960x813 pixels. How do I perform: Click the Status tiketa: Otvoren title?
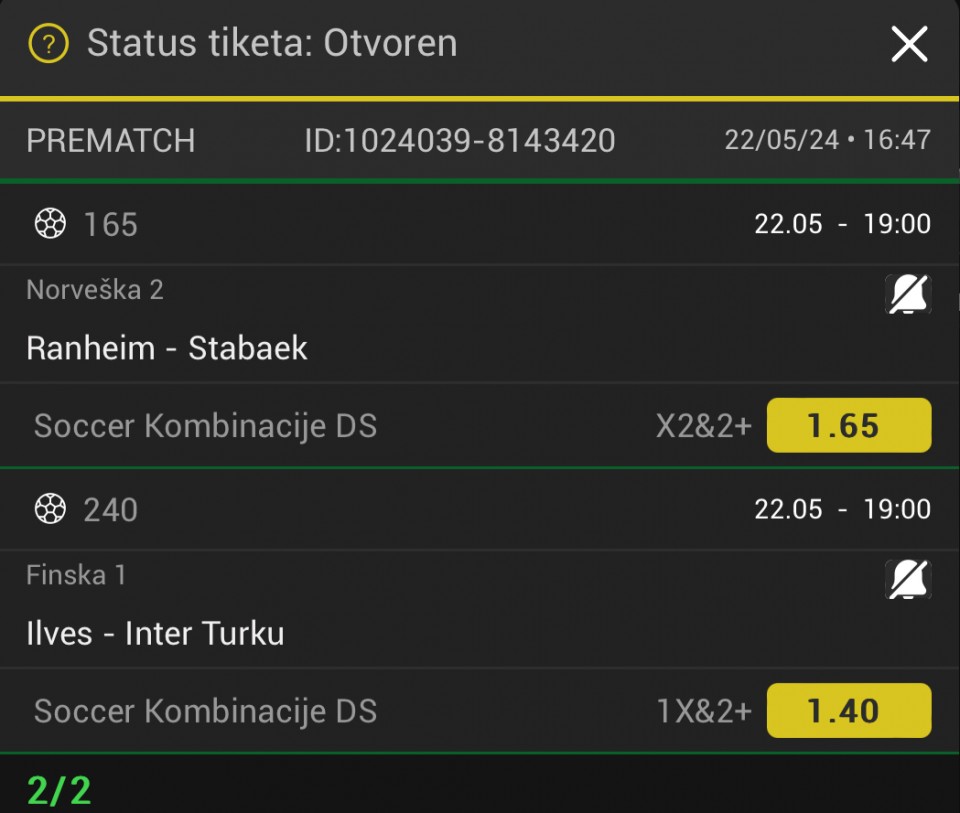tap(272, 44)
